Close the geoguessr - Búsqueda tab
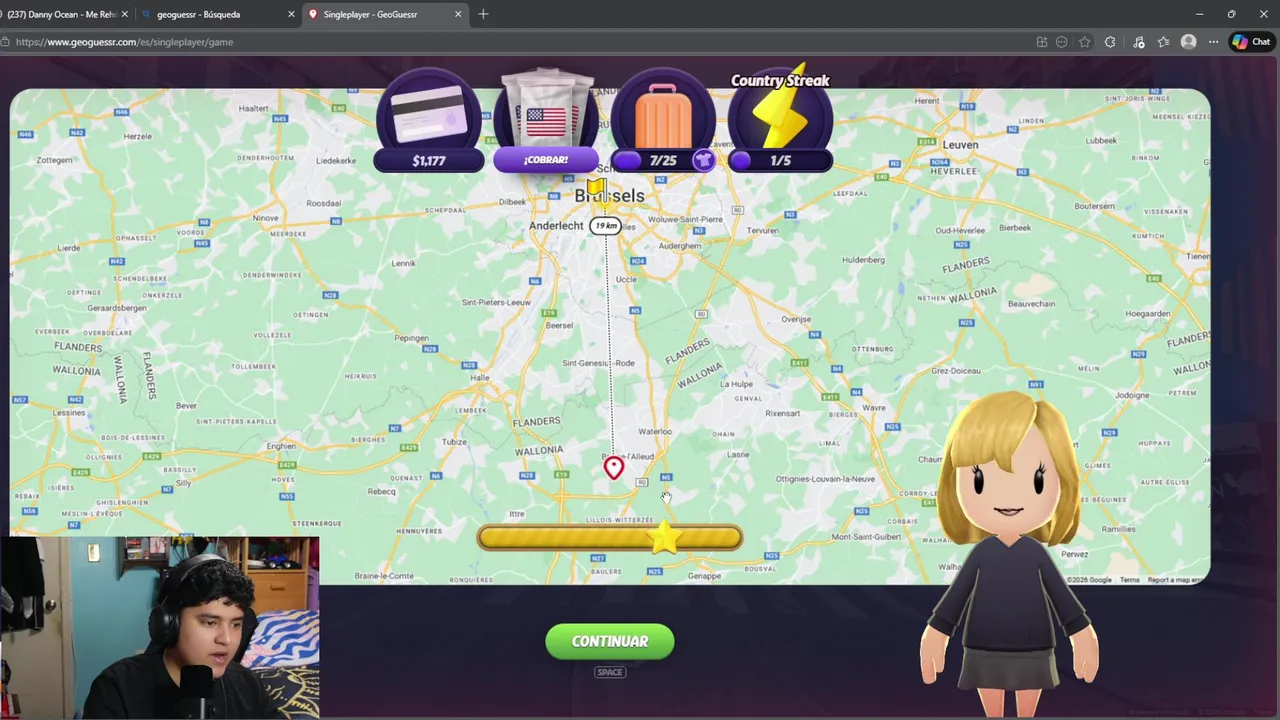The image size is (1280, 720). tap(291, 14)
